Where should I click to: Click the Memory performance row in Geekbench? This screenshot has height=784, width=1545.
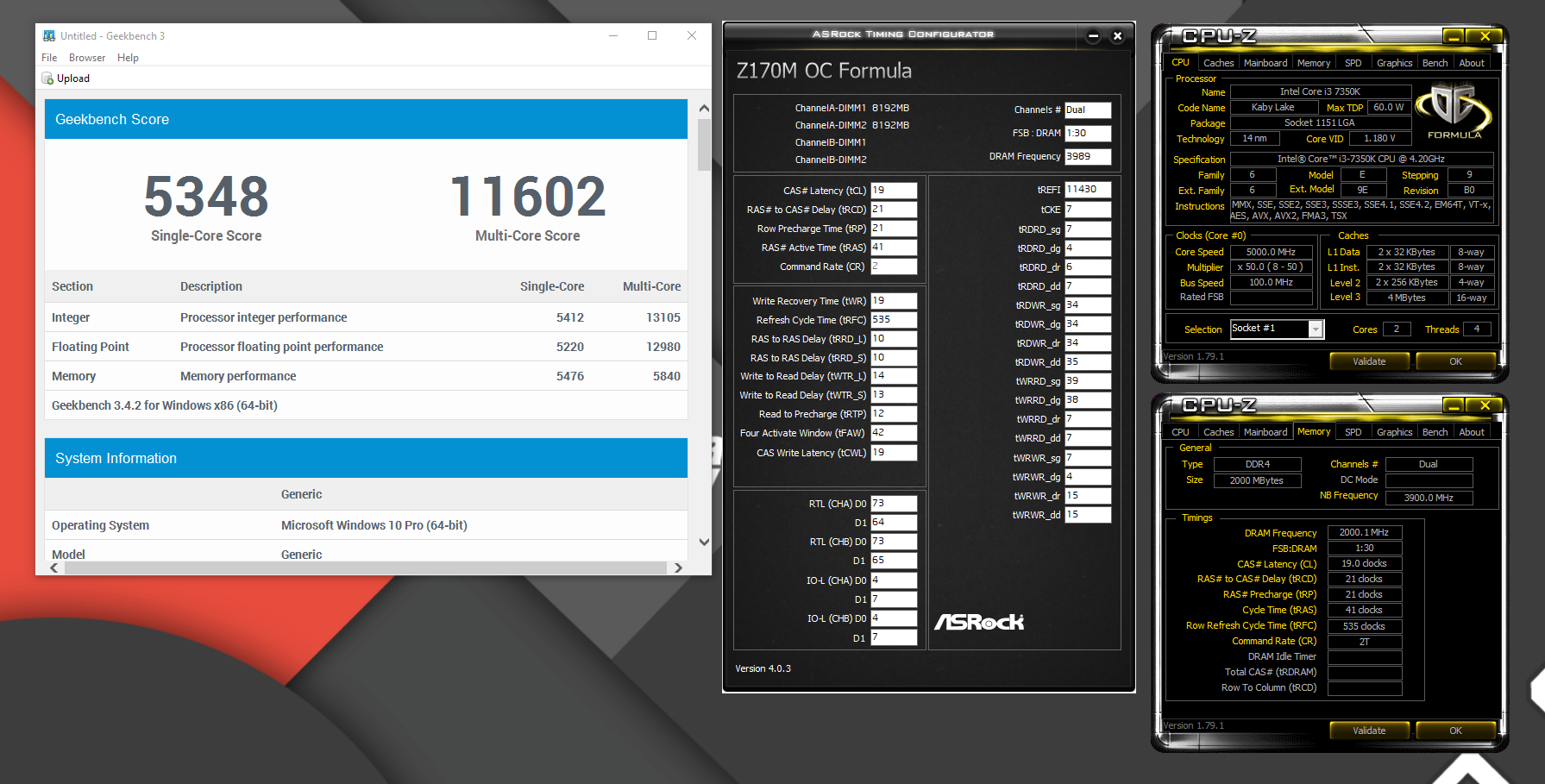[x=366, y=376]
